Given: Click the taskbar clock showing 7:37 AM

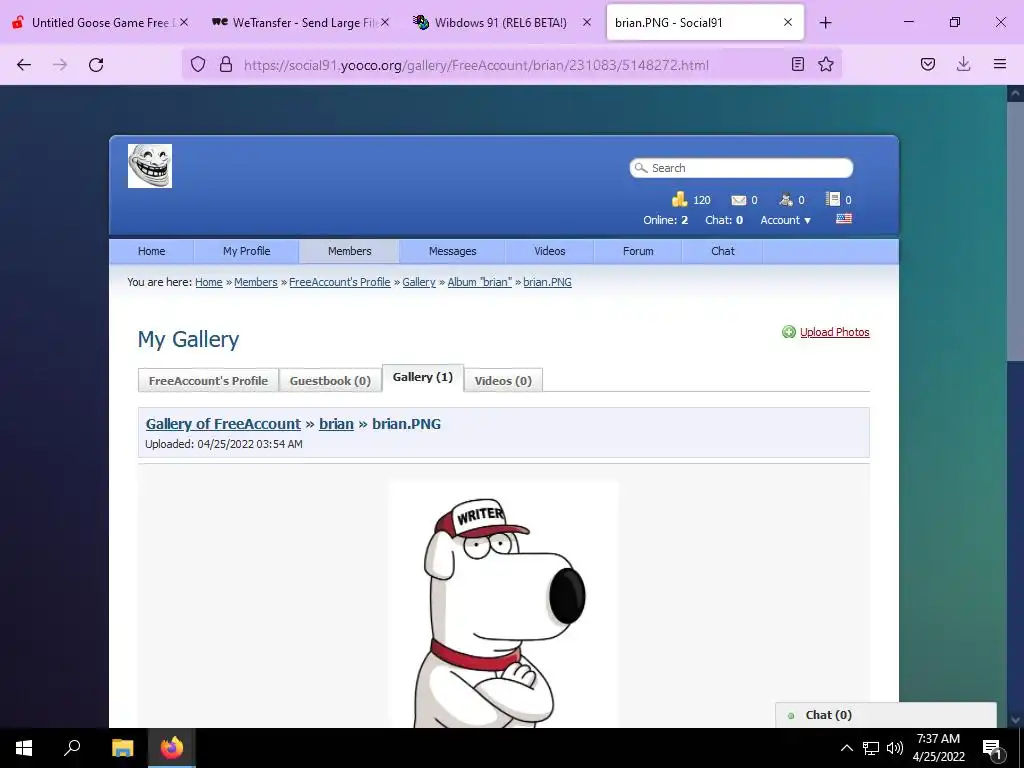Looking at the screenshot, I should (x=938, y=748).
